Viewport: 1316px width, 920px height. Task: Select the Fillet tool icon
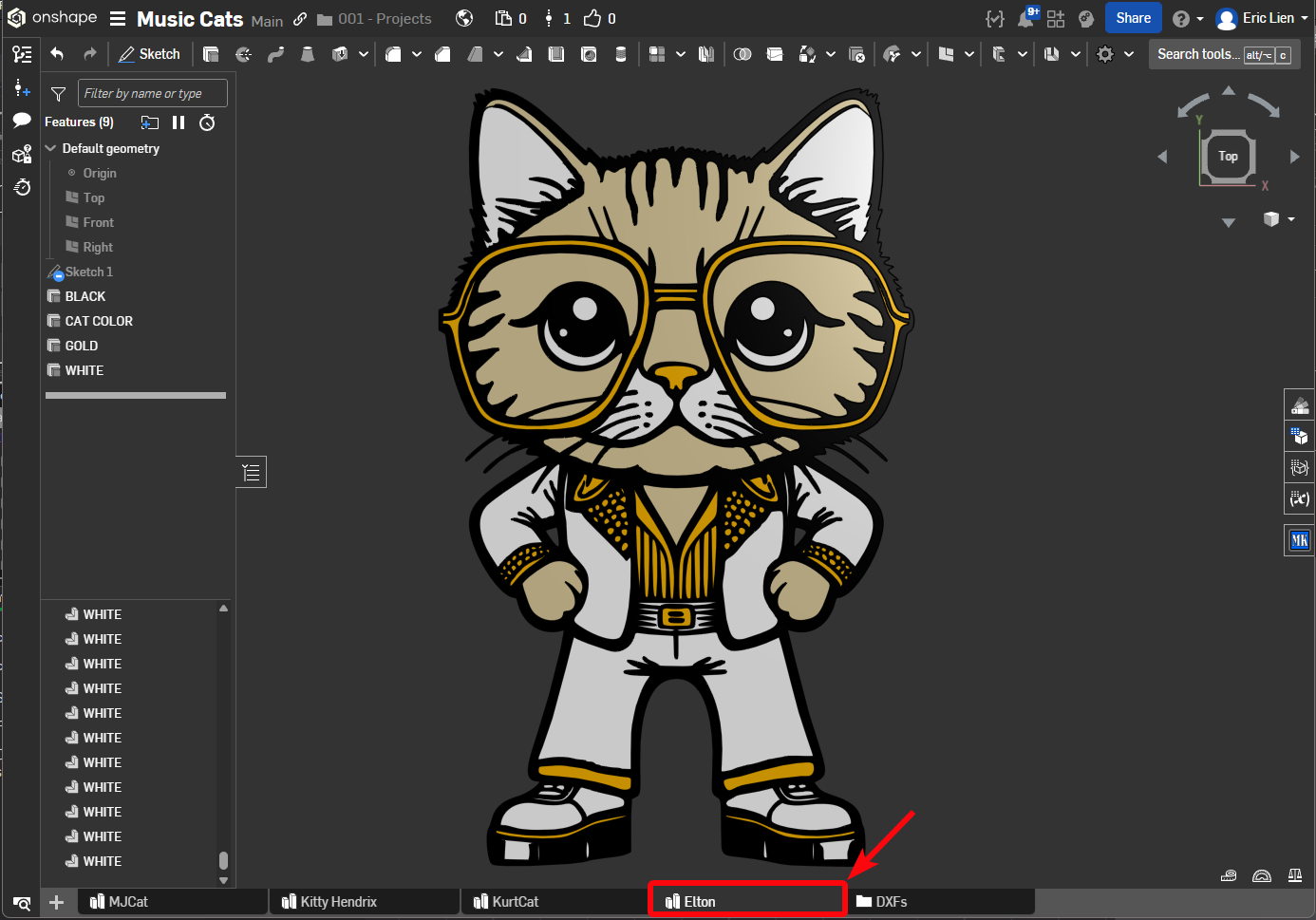(393, 54)
